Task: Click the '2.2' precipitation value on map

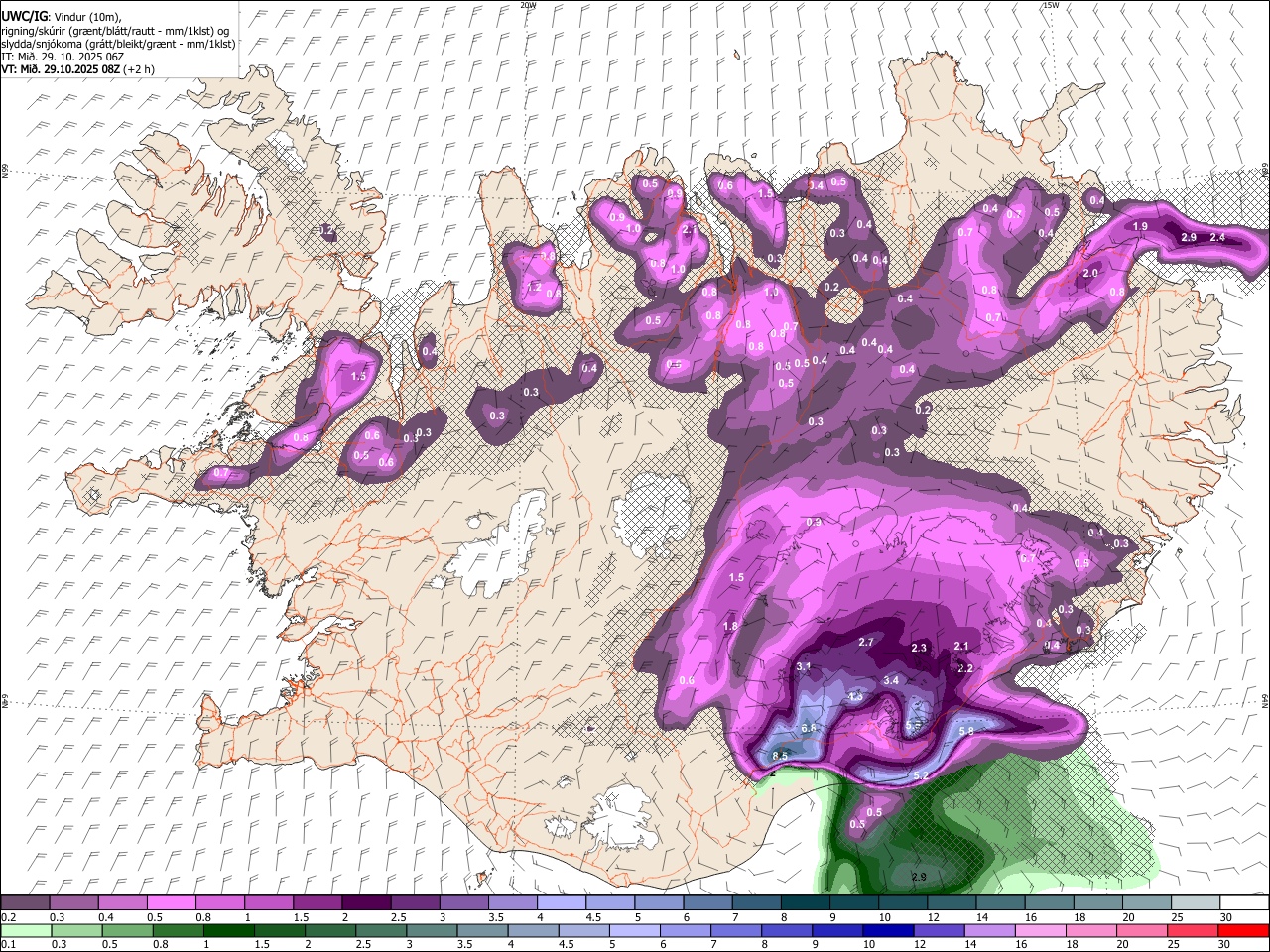Action: pos(965,668)
